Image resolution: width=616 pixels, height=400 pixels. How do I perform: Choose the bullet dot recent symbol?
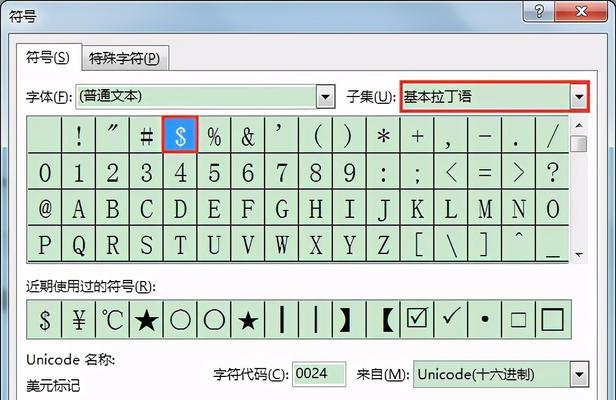pos(484,319)
